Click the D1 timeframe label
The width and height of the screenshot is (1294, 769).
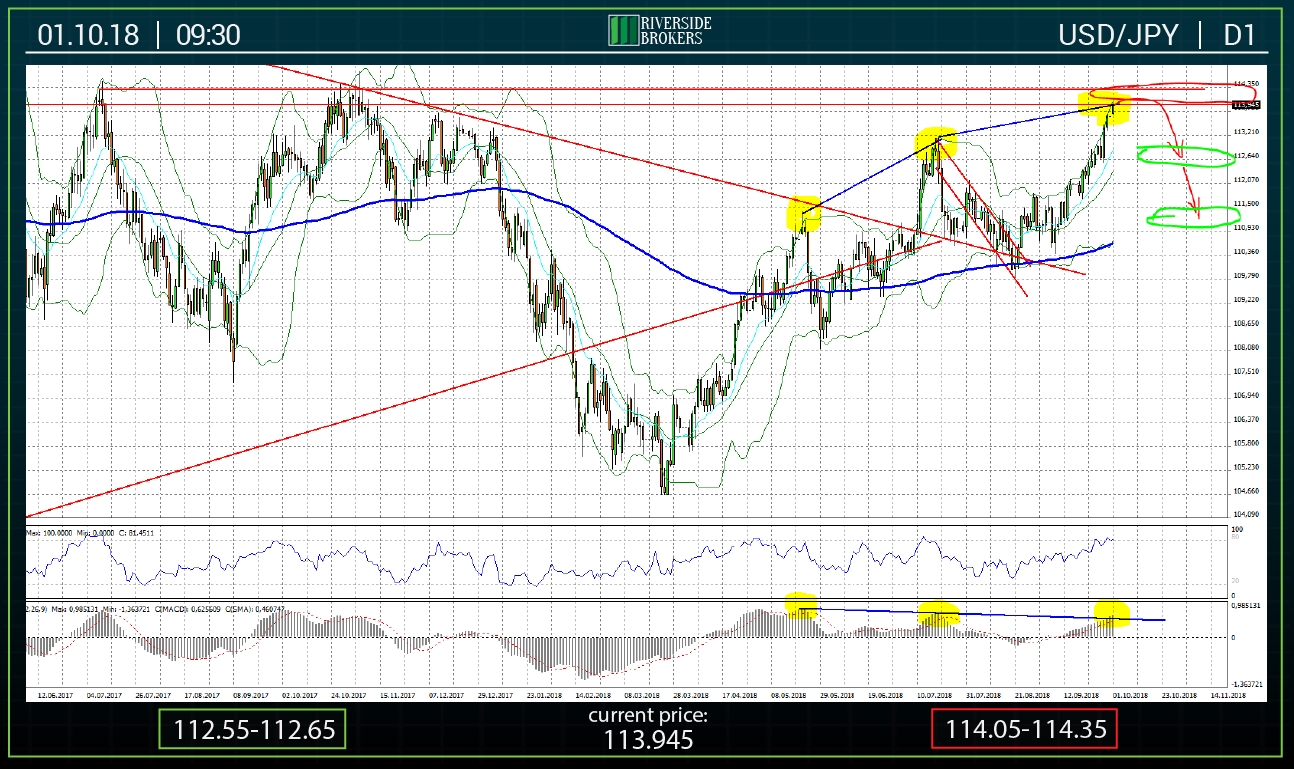point(1239,35)
